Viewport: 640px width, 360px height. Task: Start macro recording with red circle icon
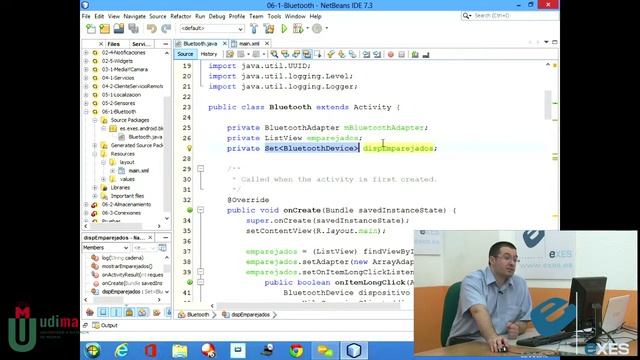click(391, 54)
